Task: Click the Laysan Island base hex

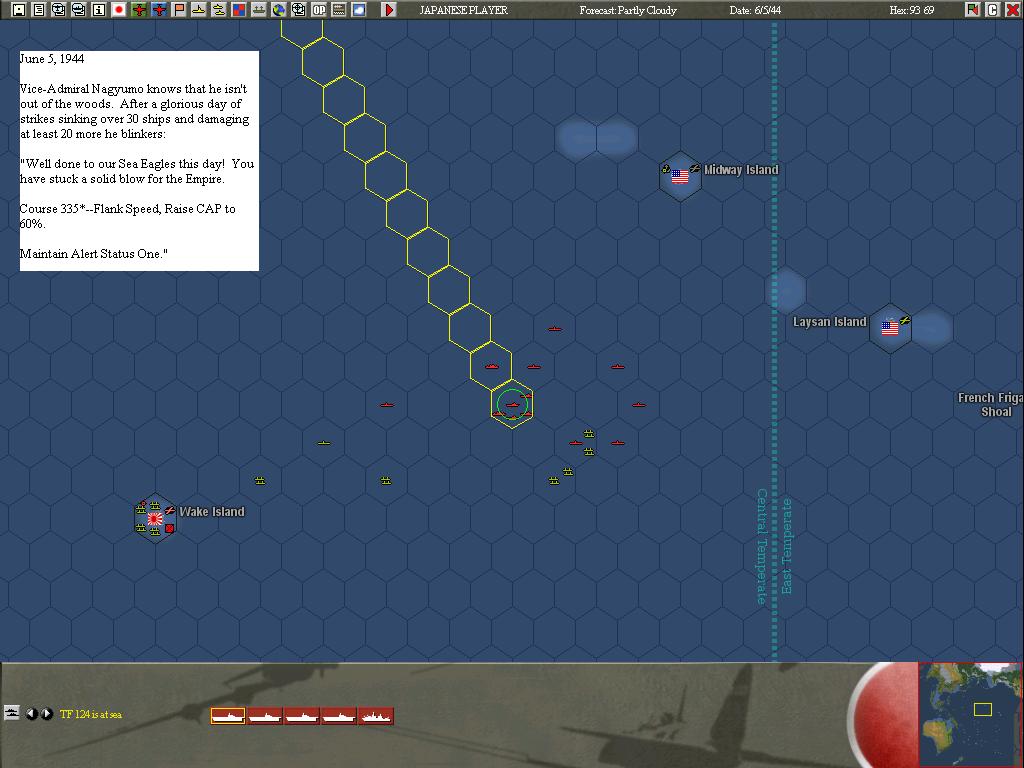Action: [890, 328]
